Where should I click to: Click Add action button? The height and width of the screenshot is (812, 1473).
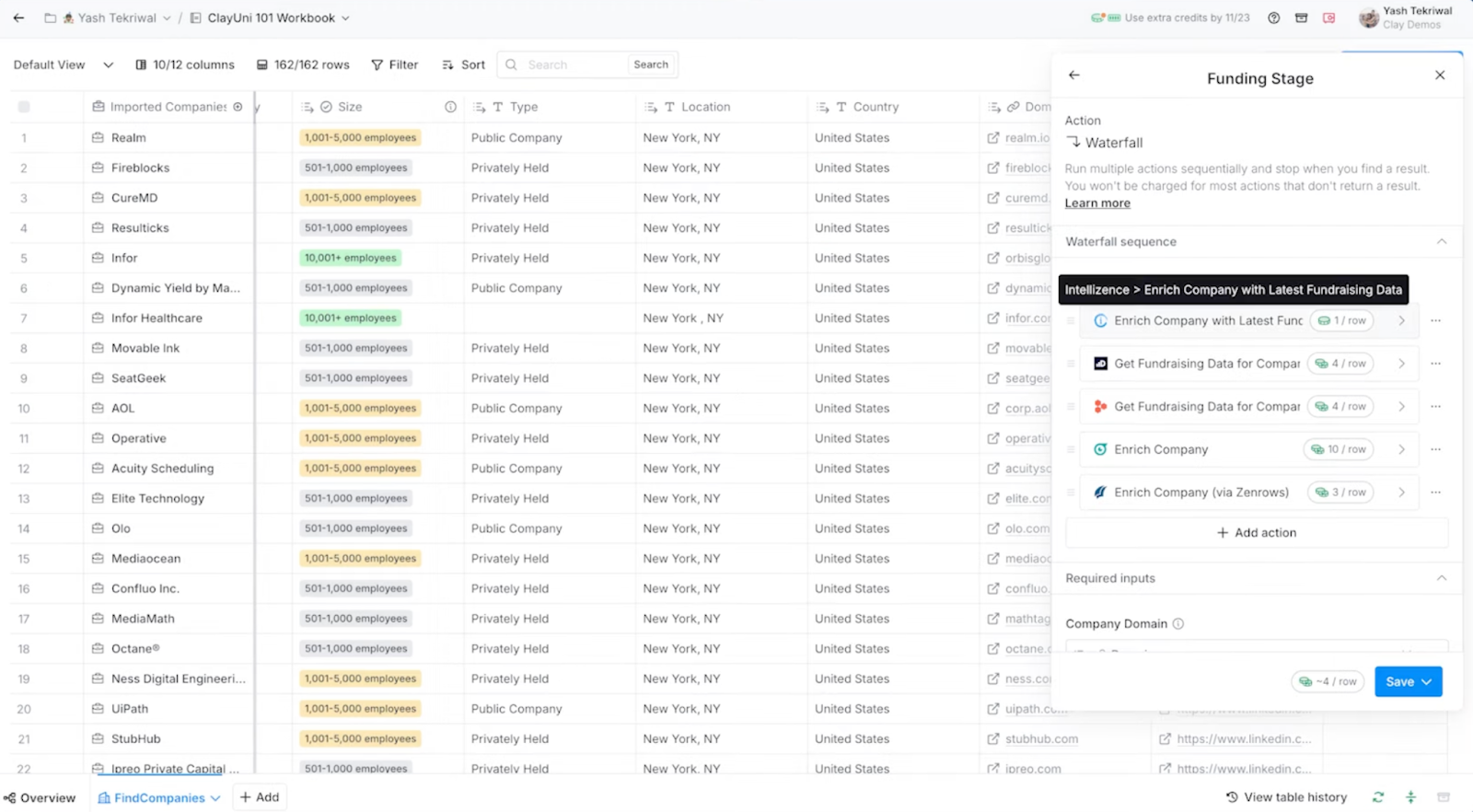coord(1257,533)
